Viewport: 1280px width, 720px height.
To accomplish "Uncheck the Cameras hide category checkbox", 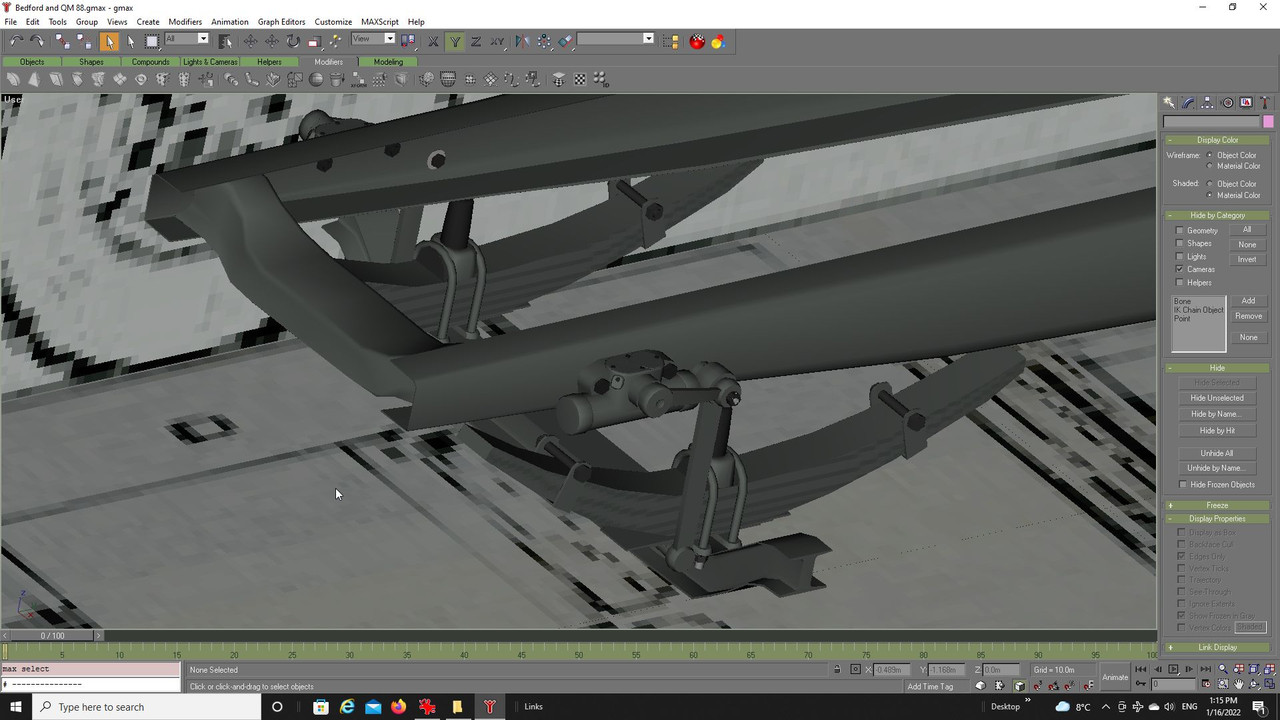I will pos(1180,270).
